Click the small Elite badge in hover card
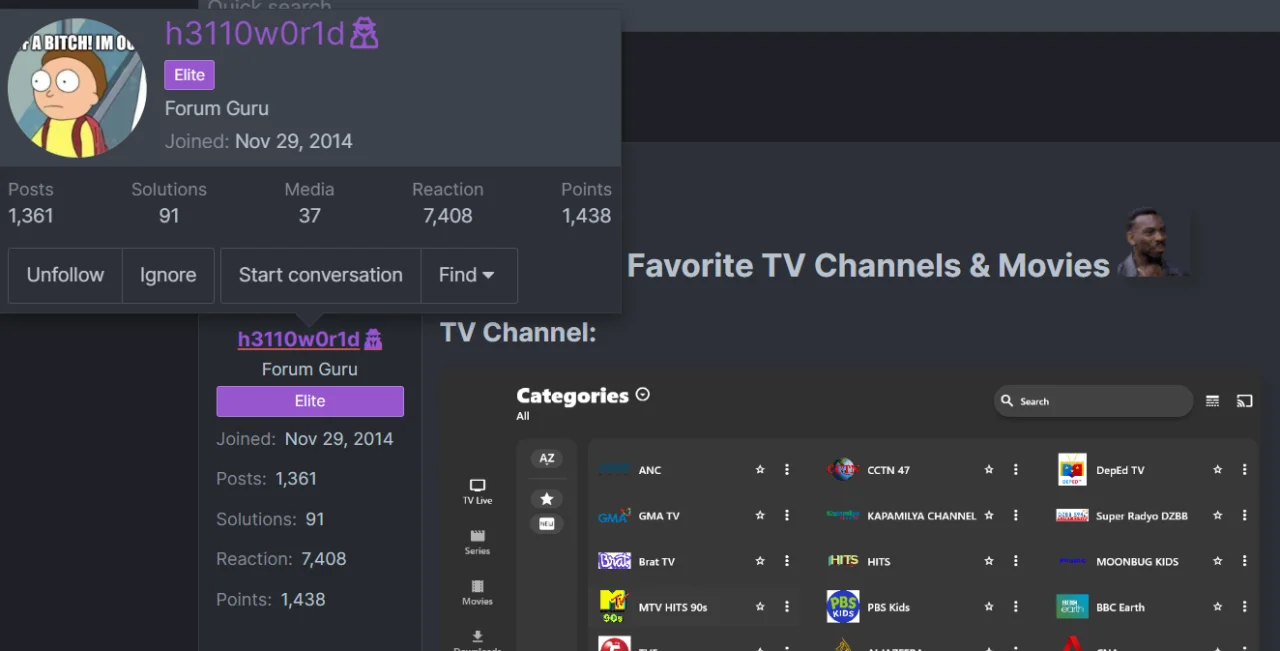Viewport: 1280px width, 651px height. (189, 75)
